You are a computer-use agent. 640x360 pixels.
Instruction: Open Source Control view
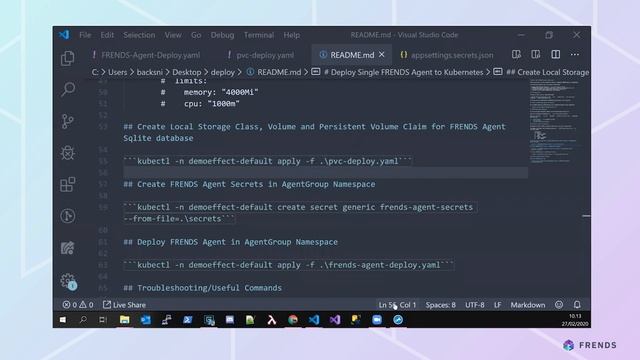coord(68,121)
